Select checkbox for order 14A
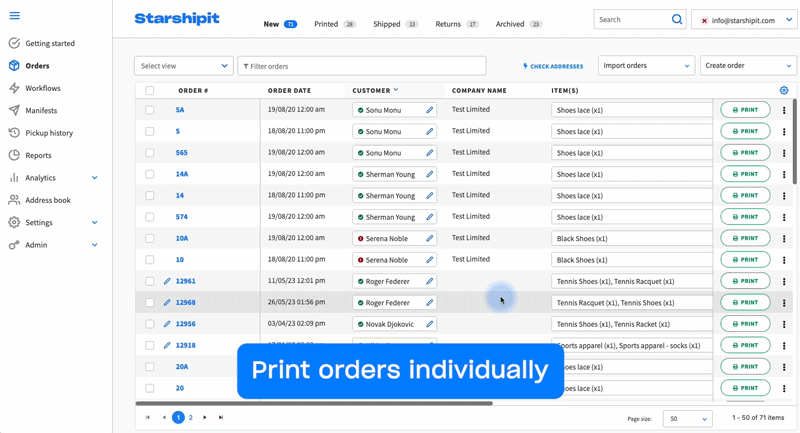800x433 pixels. (x=150, y=174)
